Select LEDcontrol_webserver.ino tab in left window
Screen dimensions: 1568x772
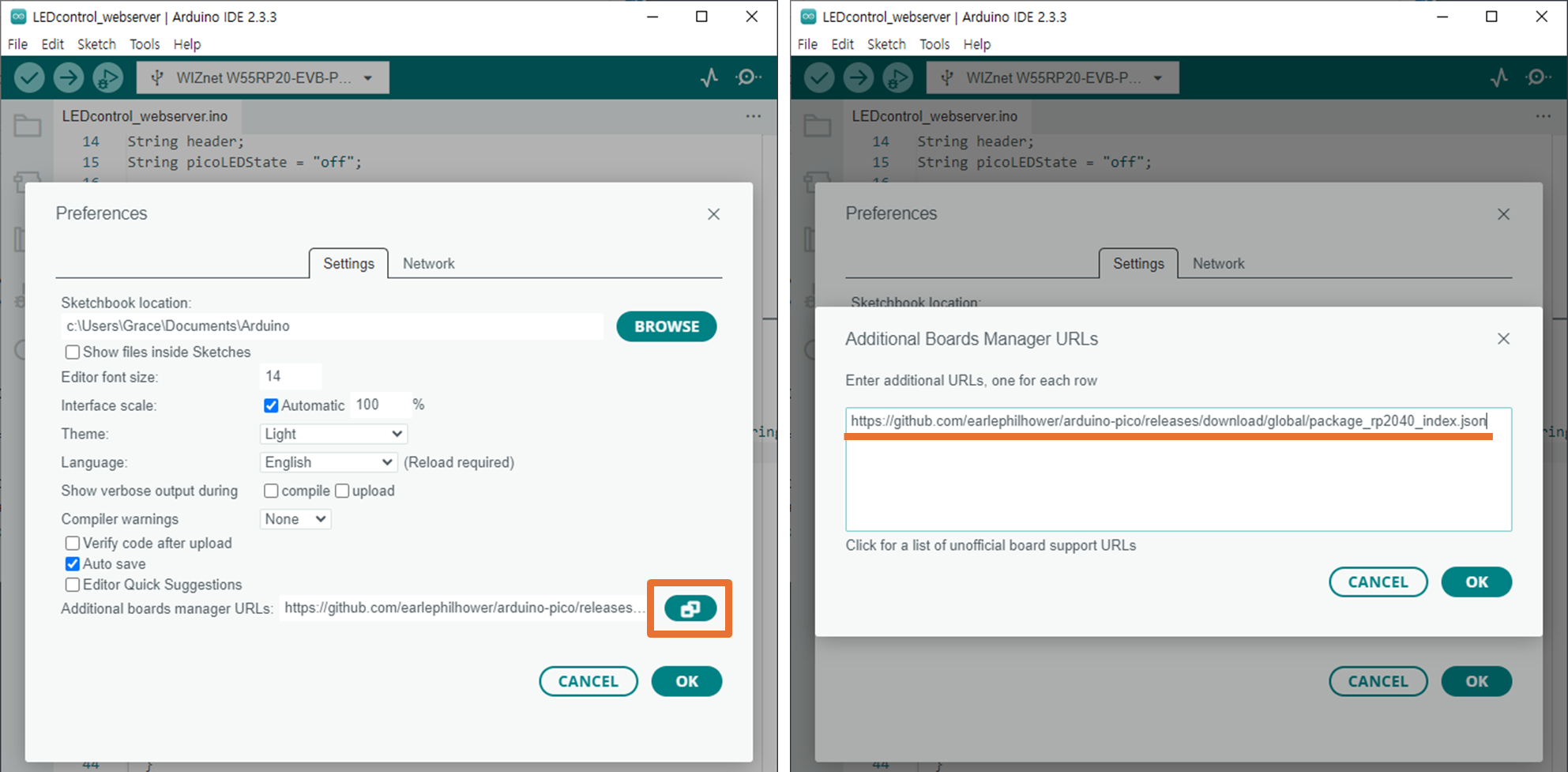pyautogui.click(x=145, y=116)
